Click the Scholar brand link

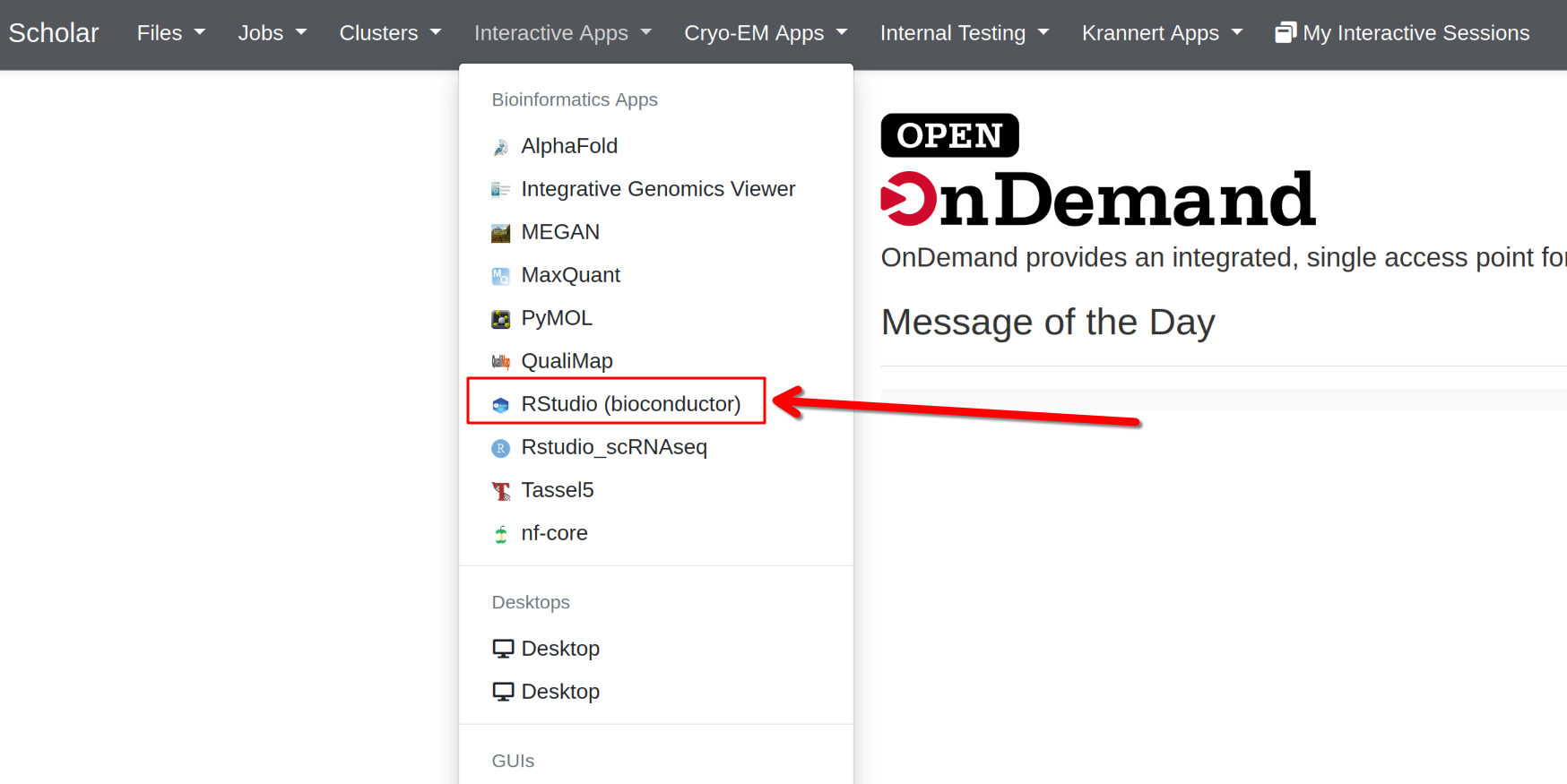(54, 33)
